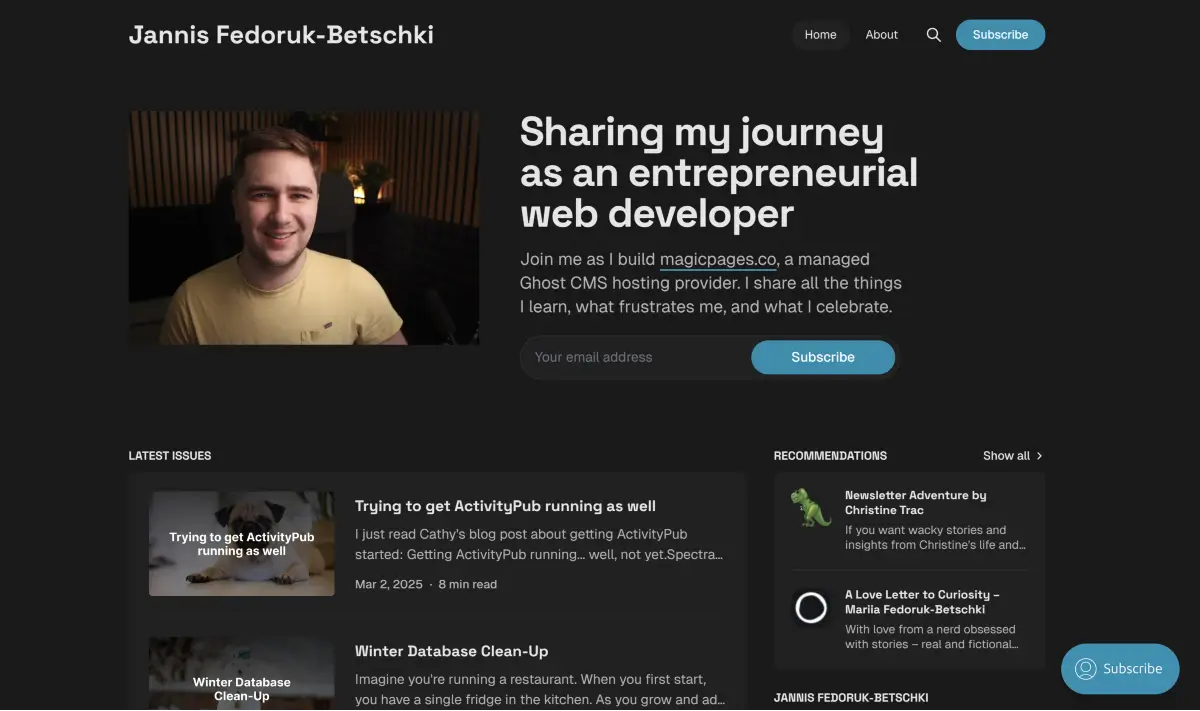1200x711 pixels.
Task: Open the Winter Database Clean-Up thumbnail image
Action: (241, 675)
